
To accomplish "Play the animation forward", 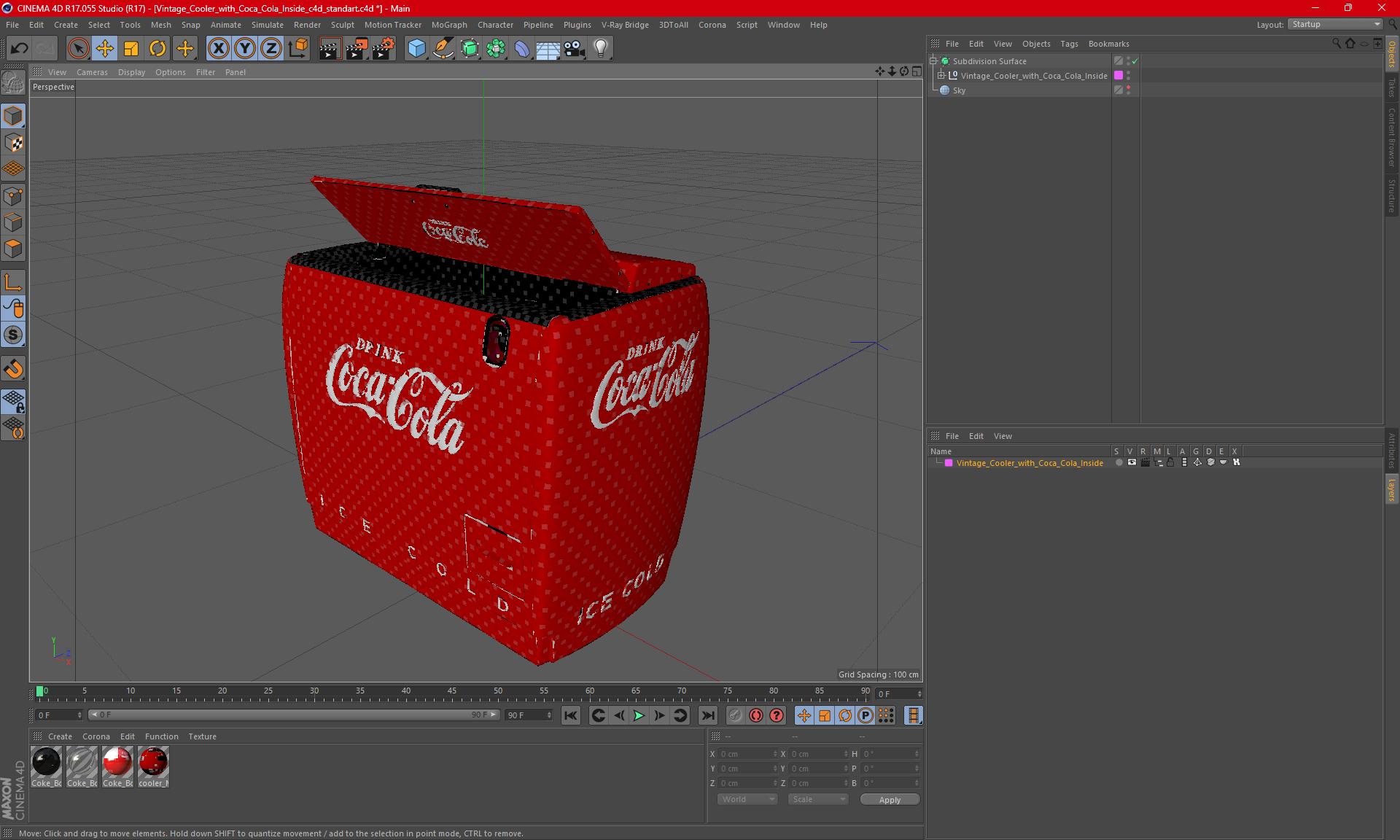I will [x=639, y=715].
